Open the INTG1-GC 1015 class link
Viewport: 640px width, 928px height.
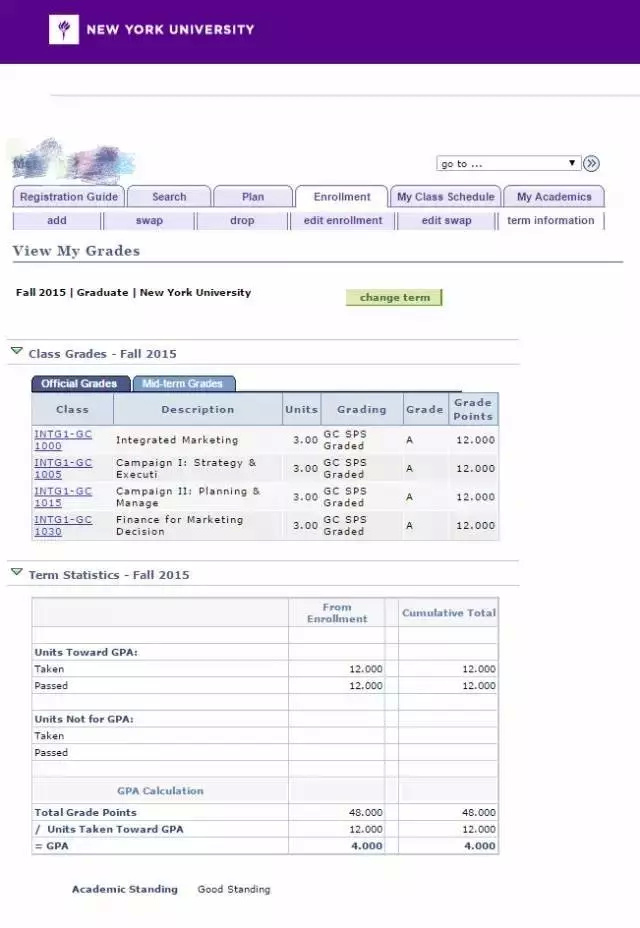63,497
